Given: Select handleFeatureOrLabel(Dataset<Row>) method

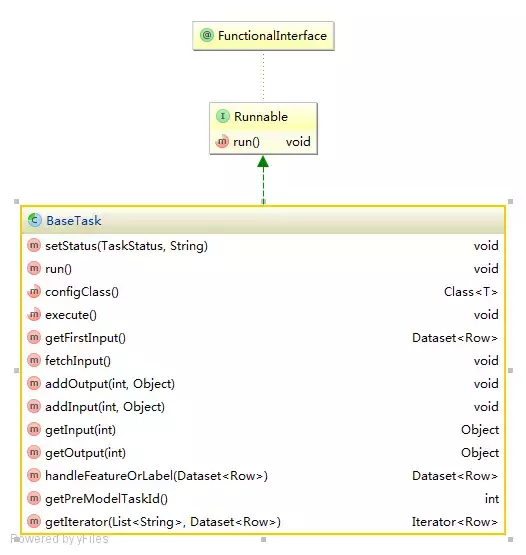Looking at the screenshot, I should pos(156,476).
